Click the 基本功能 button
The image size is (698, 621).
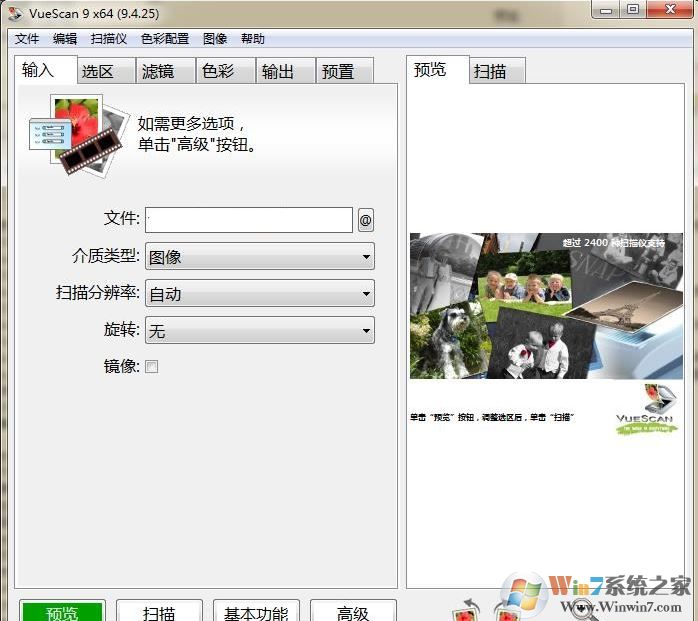(256, 612)
